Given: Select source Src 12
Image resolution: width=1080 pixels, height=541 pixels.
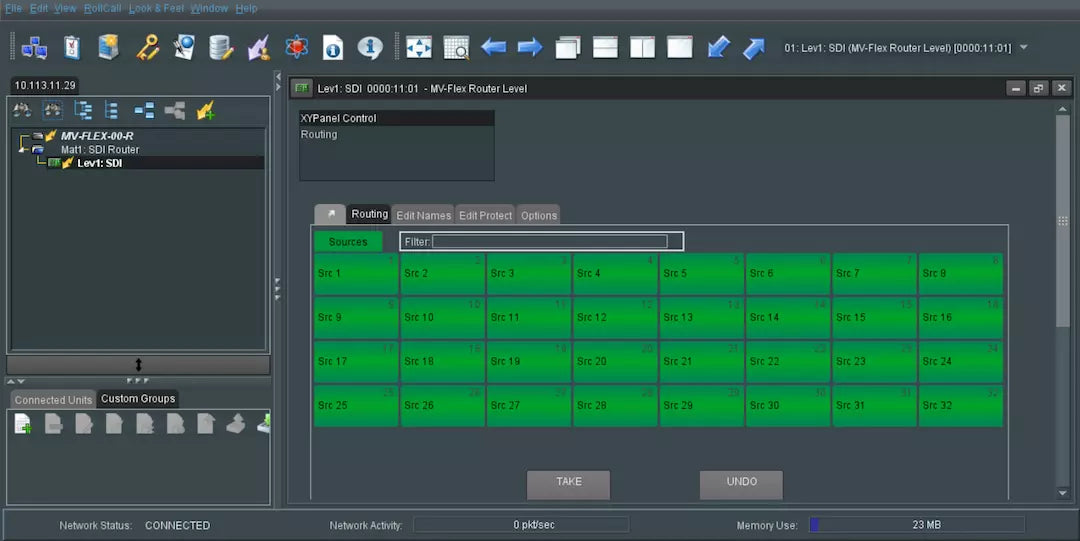Looking at the screenshot, I should click(616, 318).
